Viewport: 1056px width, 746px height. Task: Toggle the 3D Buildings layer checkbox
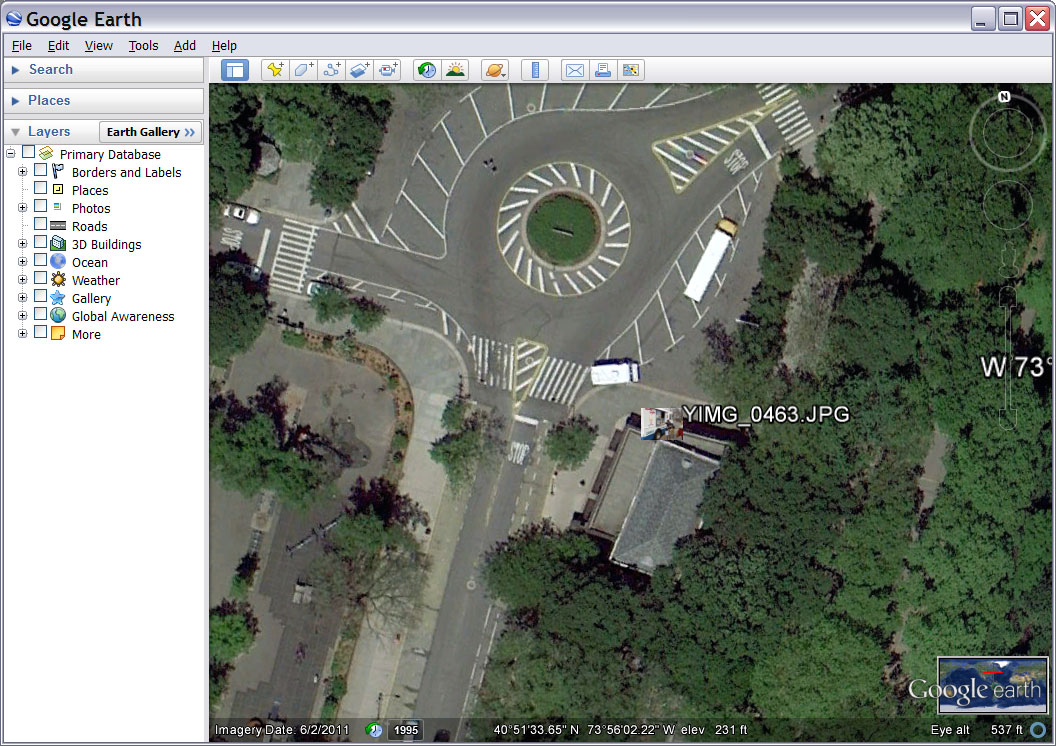tap(41, 243)
